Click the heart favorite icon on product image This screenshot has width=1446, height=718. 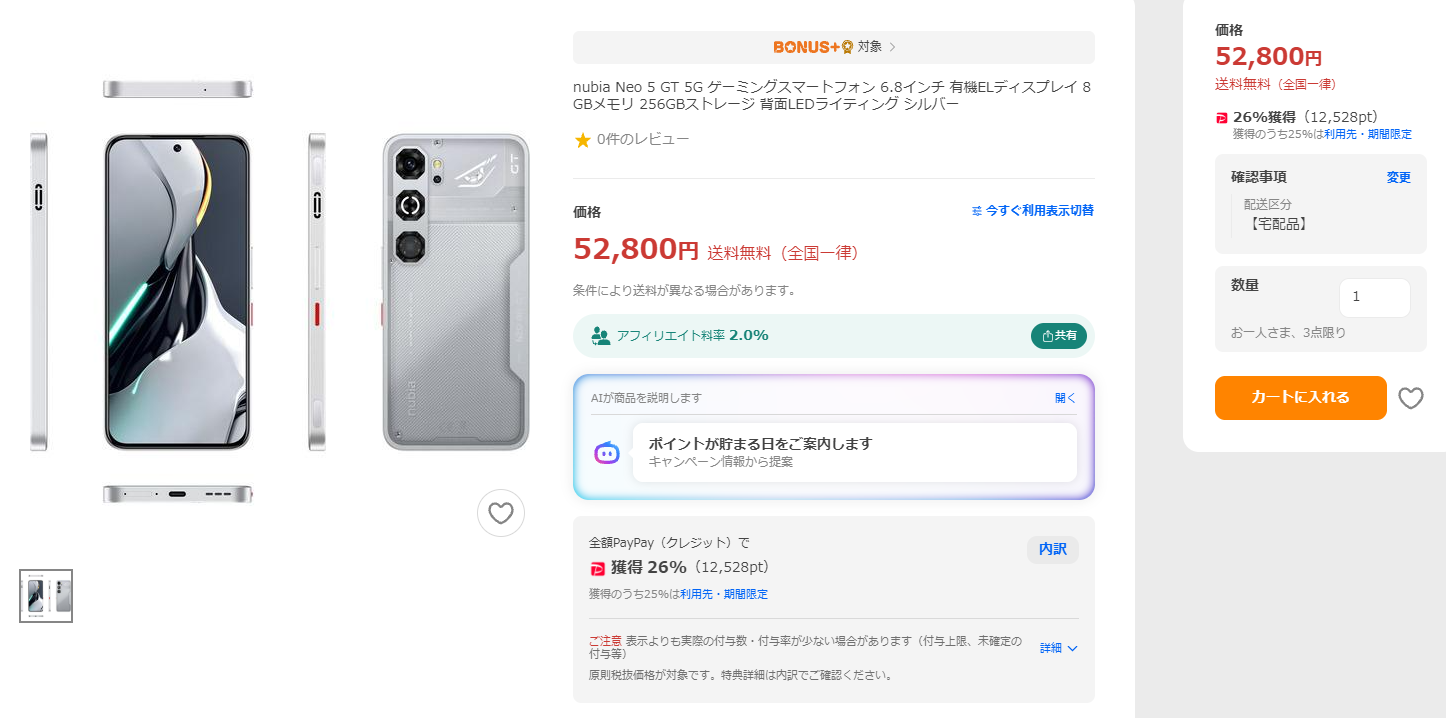pyautogui.click(x=500, y=513)
